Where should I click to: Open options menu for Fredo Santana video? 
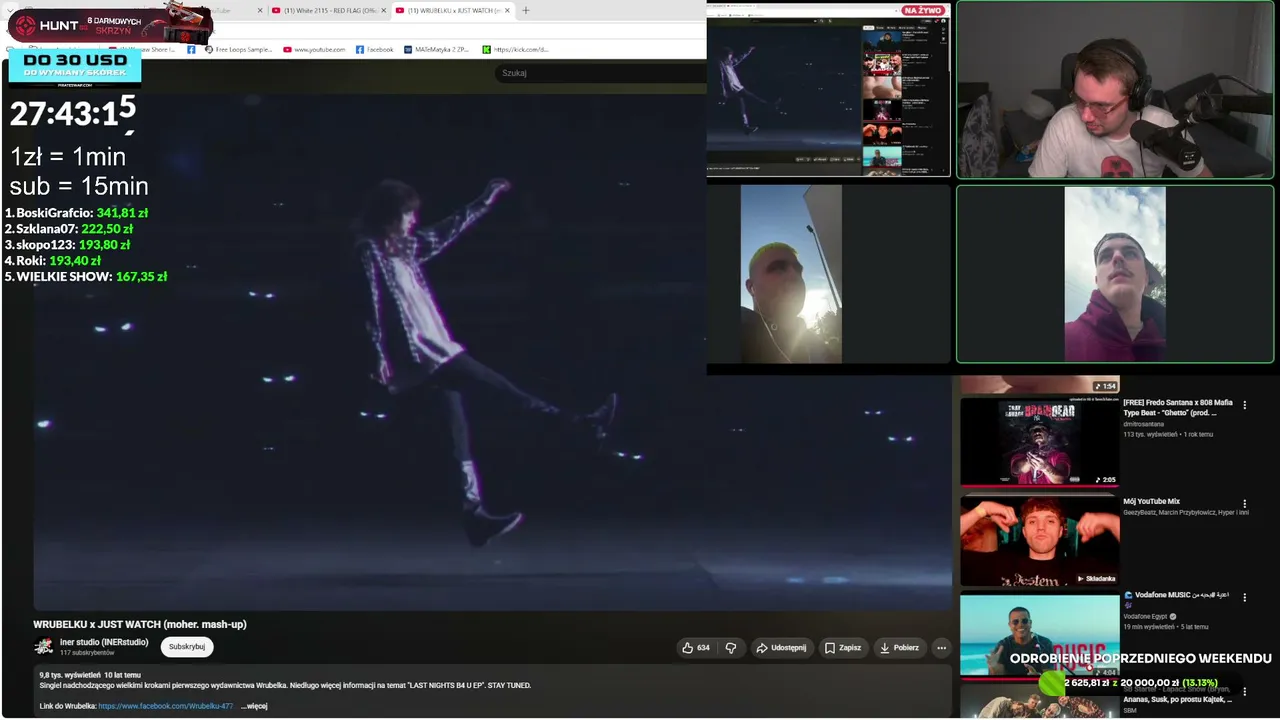[x=1245, y=405]
